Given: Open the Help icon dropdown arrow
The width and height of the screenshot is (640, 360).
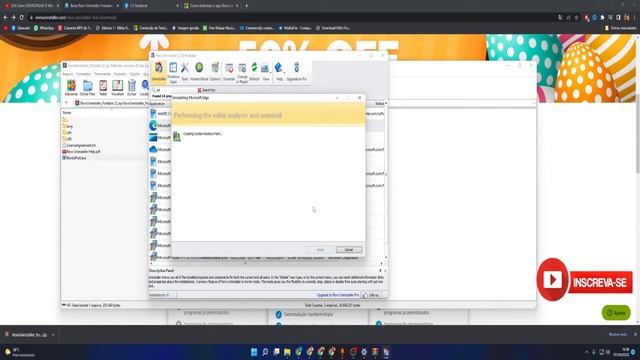Looking at the screenshot, I should [284, 73].
